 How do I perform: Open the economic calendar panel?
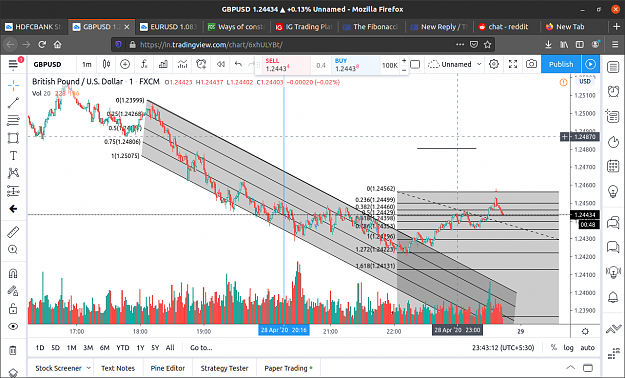pyautogui.click(x=613, y=166)
